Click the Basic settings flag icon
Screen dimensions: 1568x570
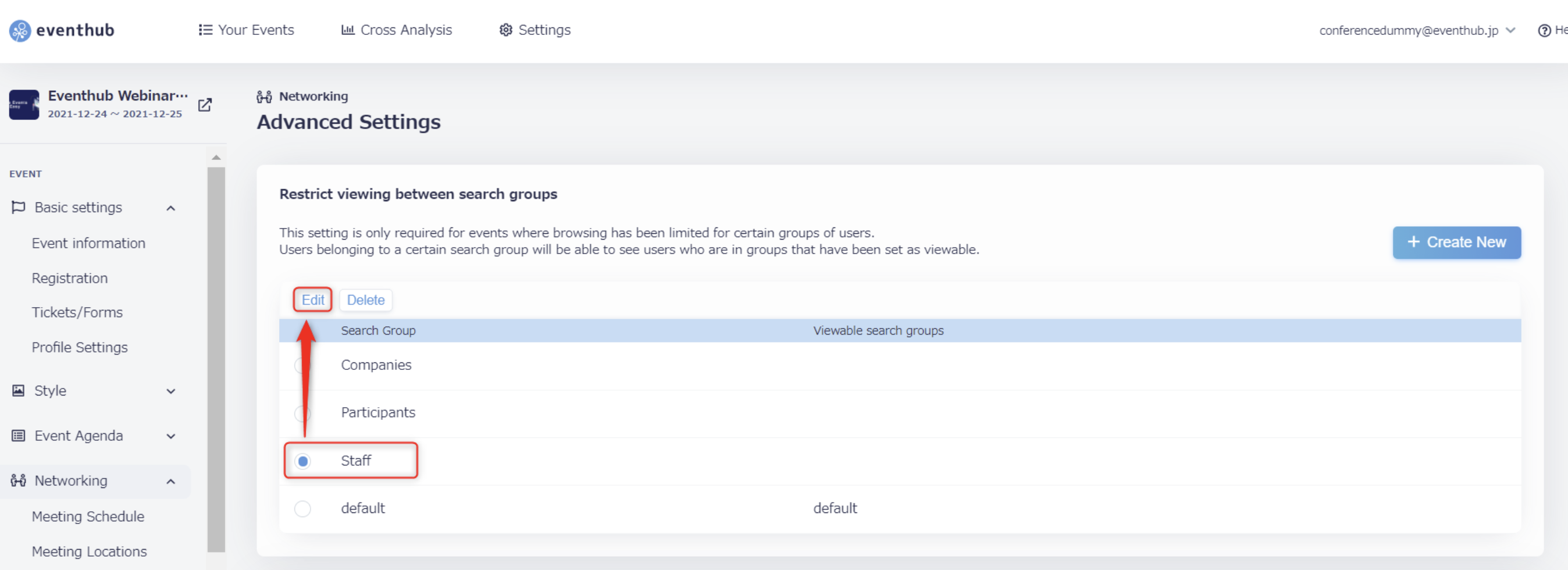(18, 208)
